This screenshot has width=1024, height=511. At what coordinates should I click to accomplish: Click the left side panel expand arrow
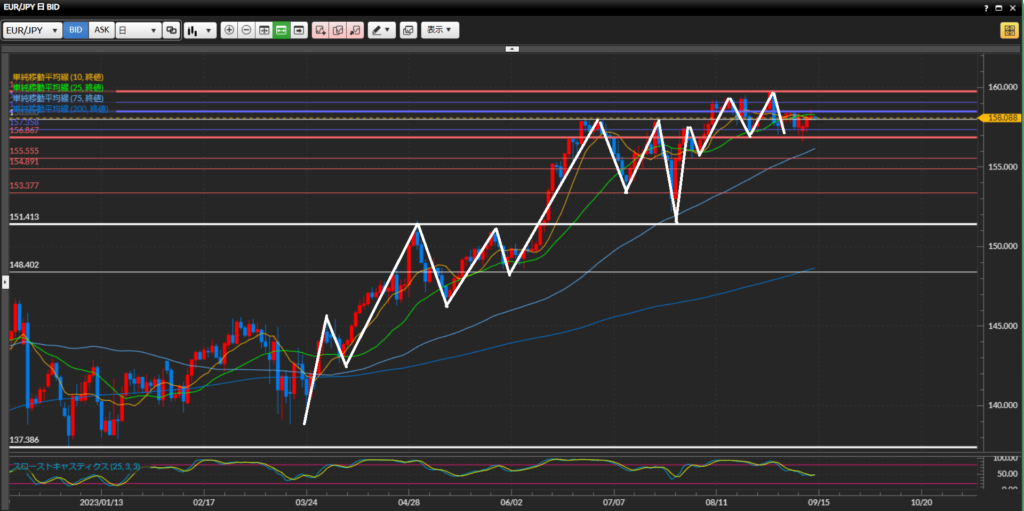click(x=4, y=283)
